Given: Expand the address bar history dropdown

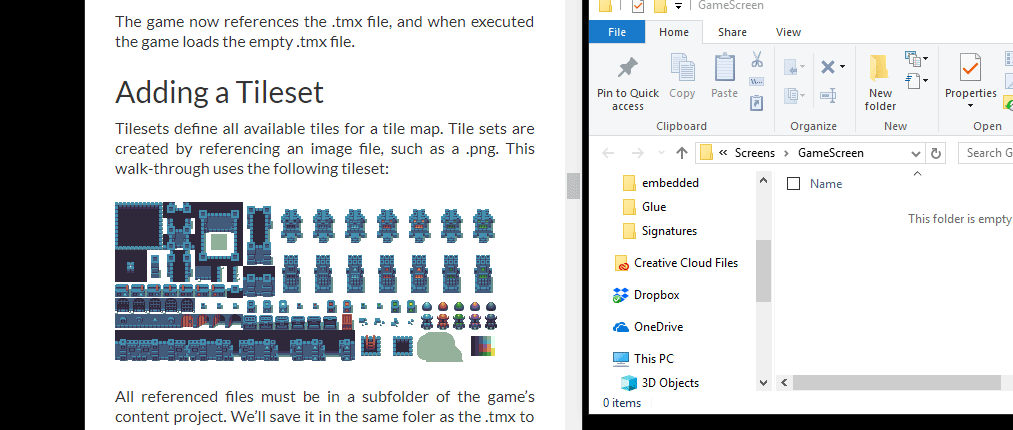Looking at the screenshot, I should (915, 153).
